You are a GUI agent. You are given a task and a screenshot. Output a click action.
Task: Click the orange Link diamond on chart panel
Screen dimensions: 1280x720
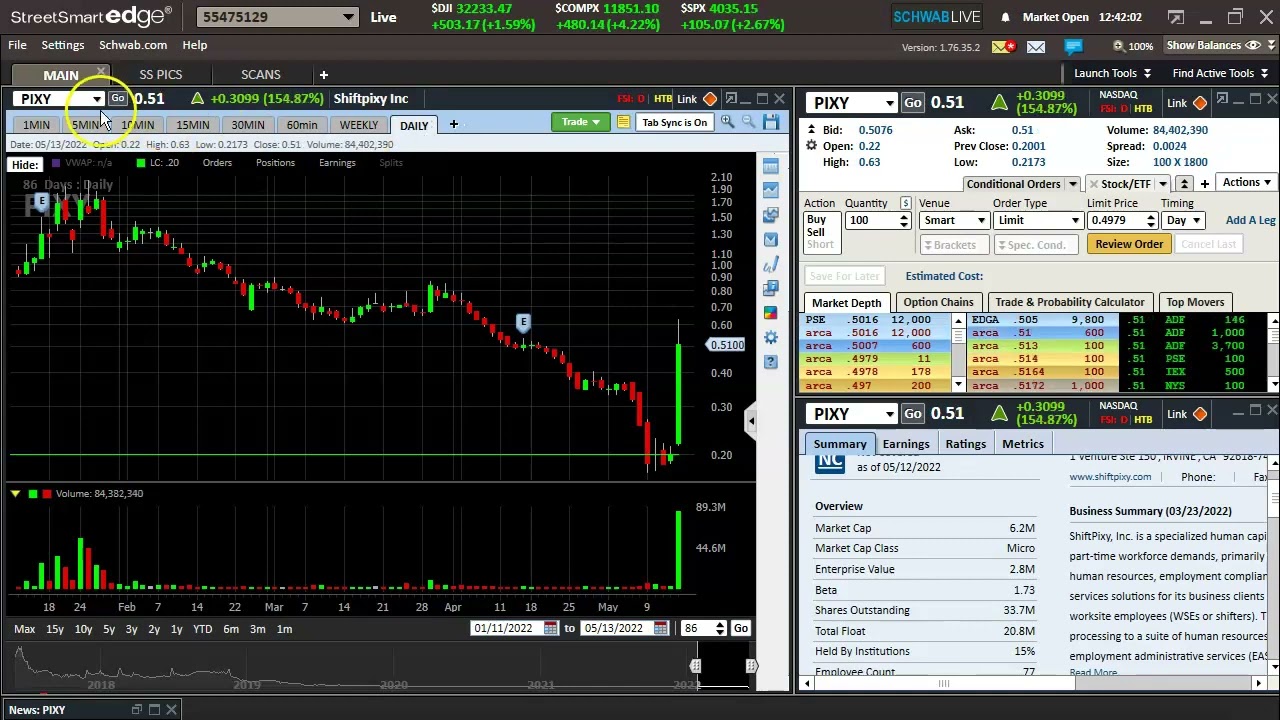(x=710, y=99)
